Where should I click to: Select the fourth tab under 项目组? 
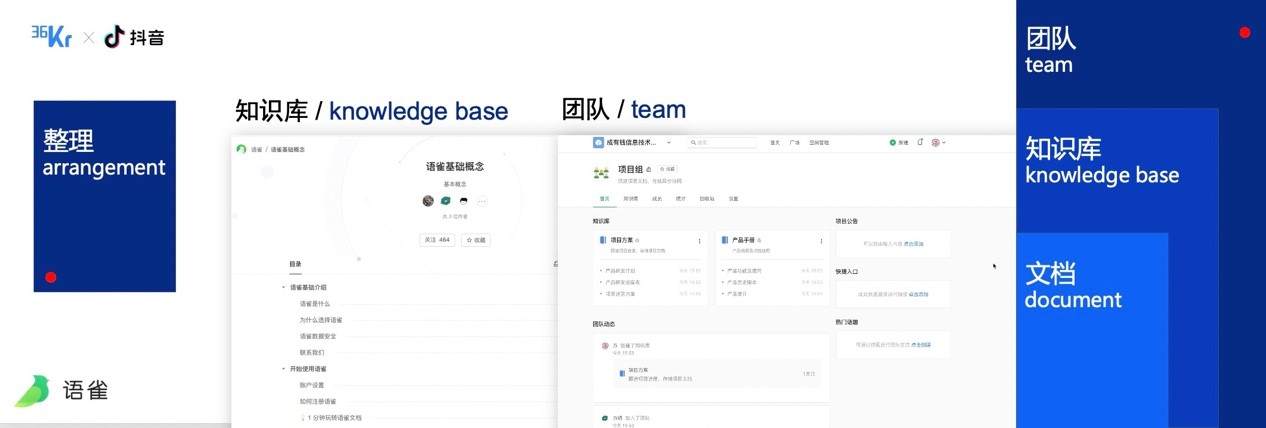pos(681,199)
